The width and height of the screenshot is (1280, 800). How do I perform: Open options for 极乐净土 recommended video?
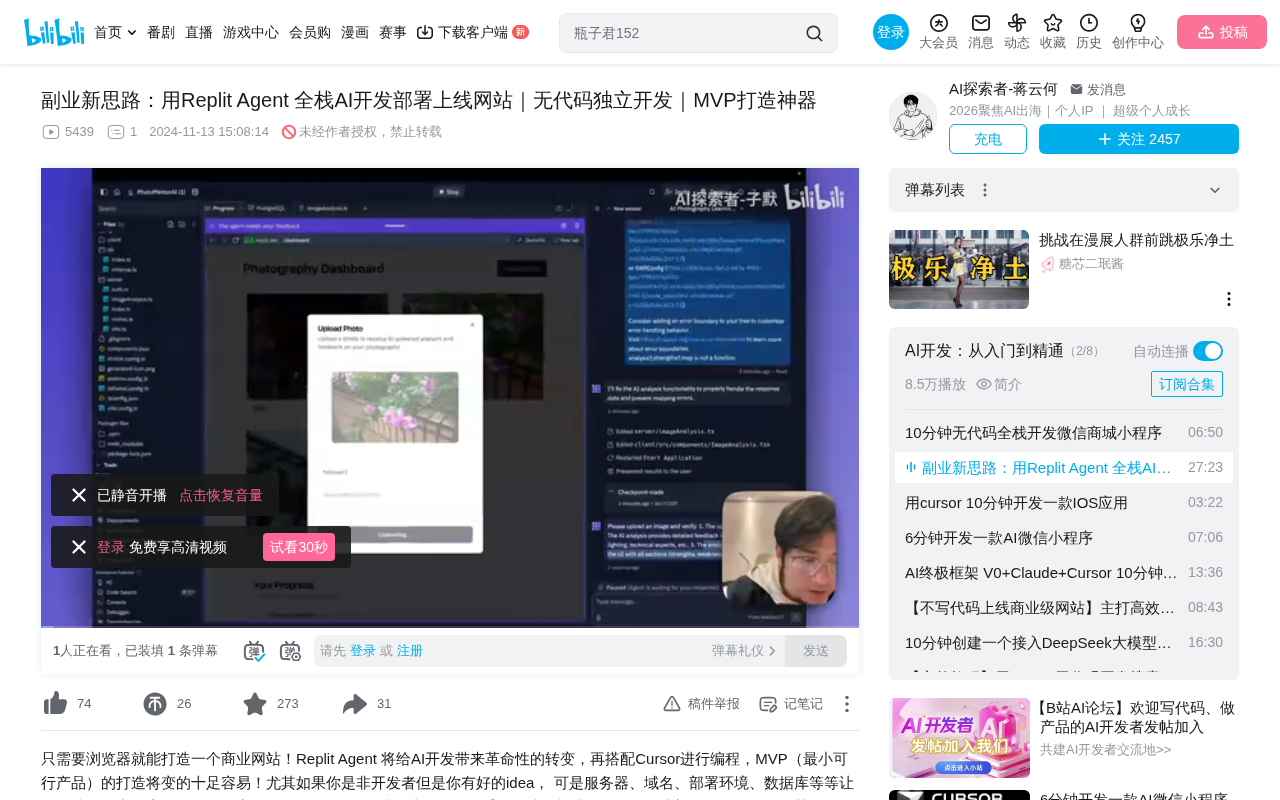pyautogui.click(x=1229, y=299)
